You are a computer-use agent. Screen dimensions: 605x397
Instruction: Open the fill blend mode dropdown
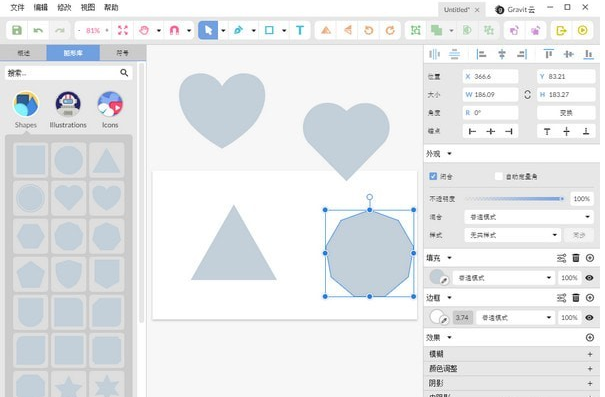coord(504,278)
